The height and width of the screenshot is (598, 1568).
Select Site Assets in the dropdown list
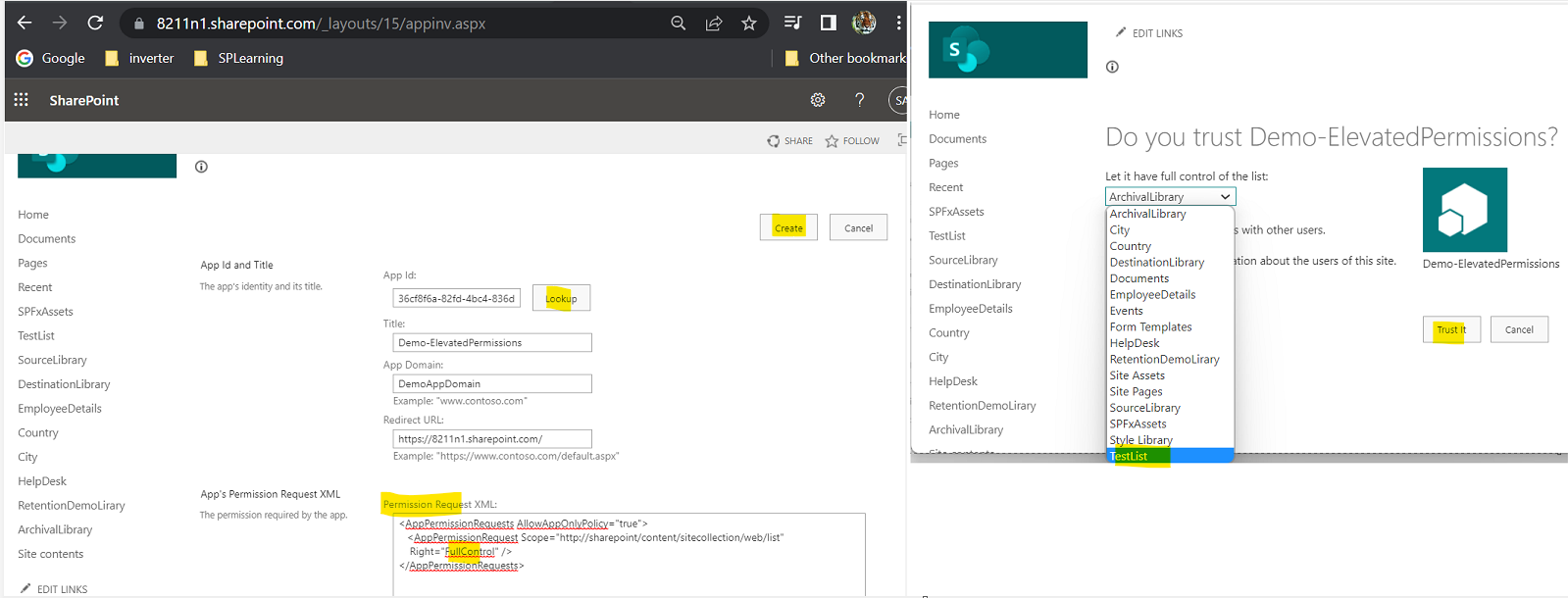(1170, 375)
